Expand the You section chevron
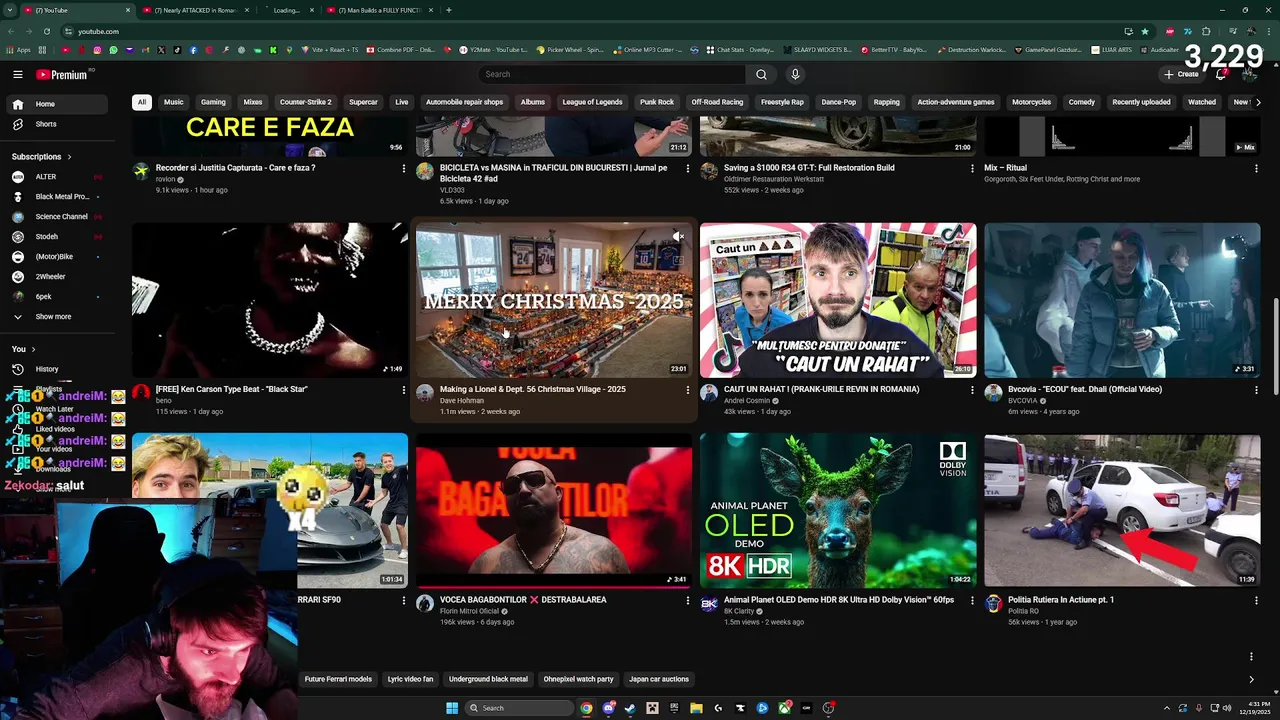The height and width of the screenshot is (720, 1280). (x=33, y=349)
